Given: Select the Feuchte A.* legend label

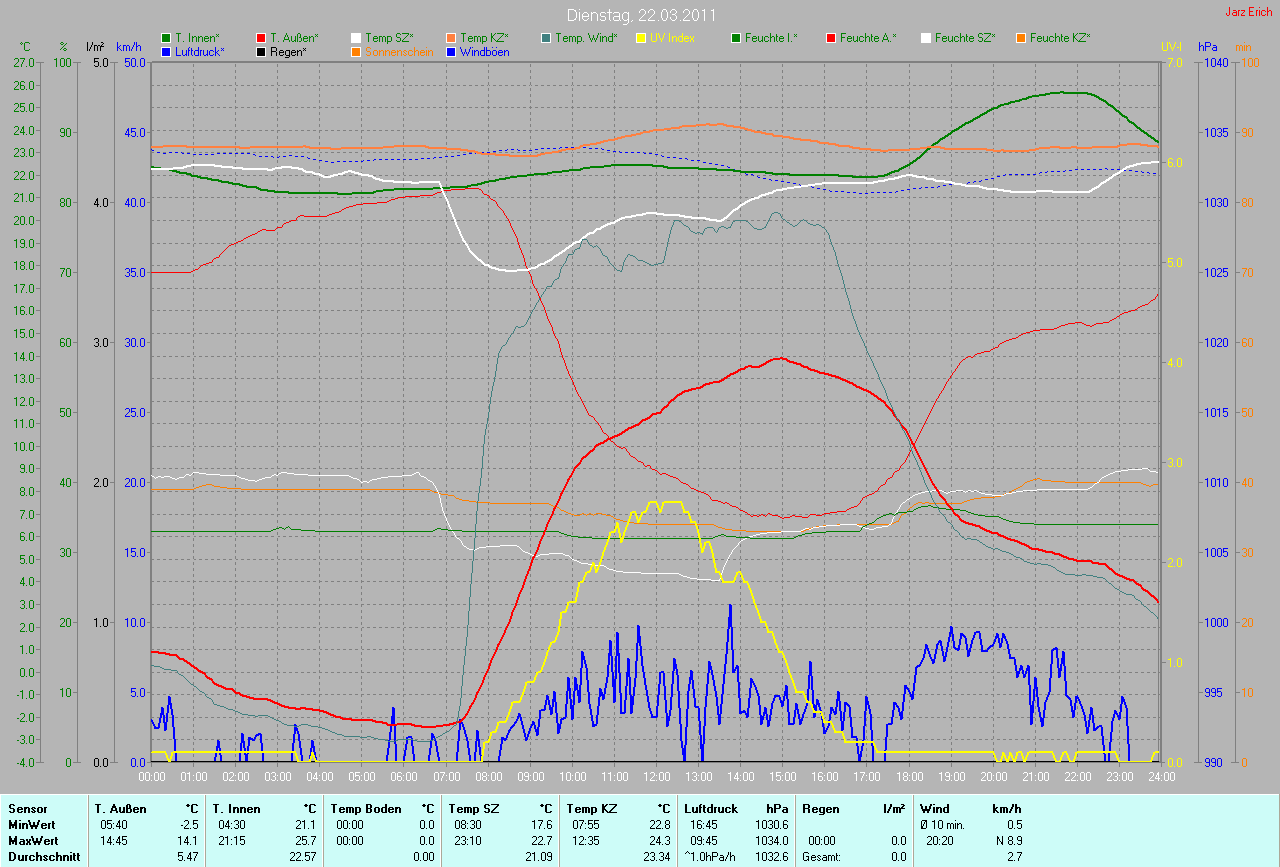Looking at the screenshot, I should coord(868,38).
